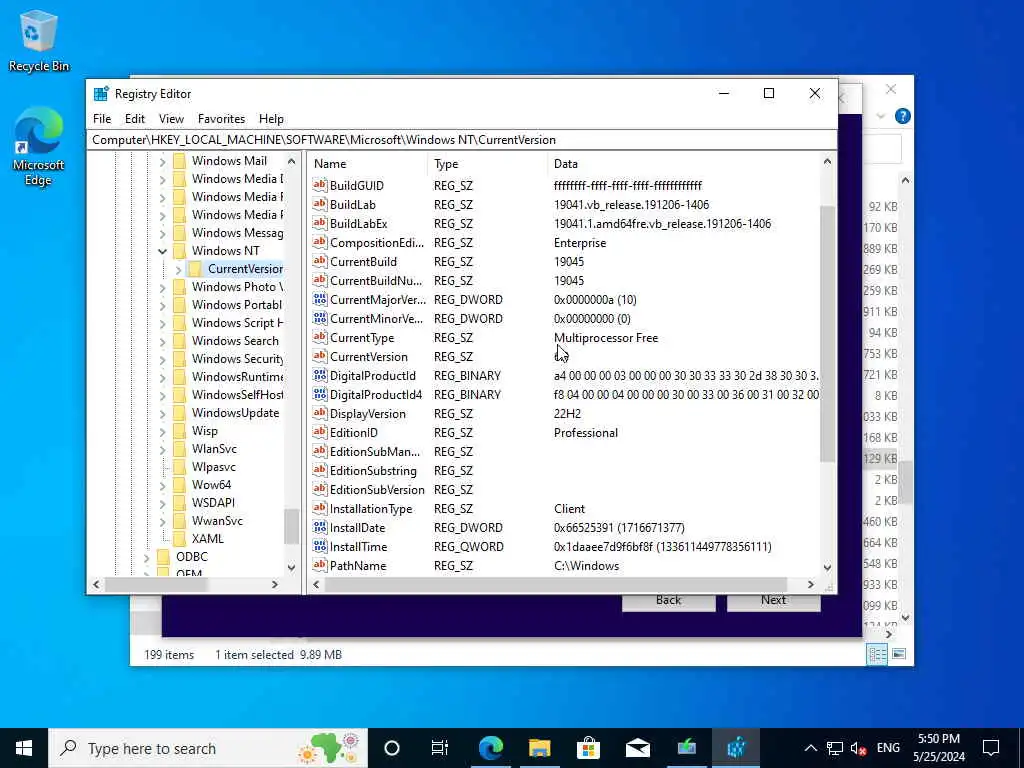Expand the Wisp key
Viewport: 1024px width, 768px height.
(x=162, y=431)
